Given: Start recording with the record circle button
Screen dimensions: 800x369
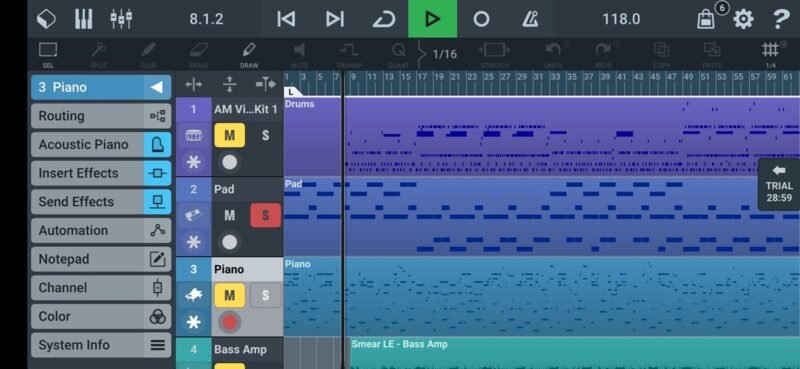Looking at the screenshot, I should coord(481,19).
